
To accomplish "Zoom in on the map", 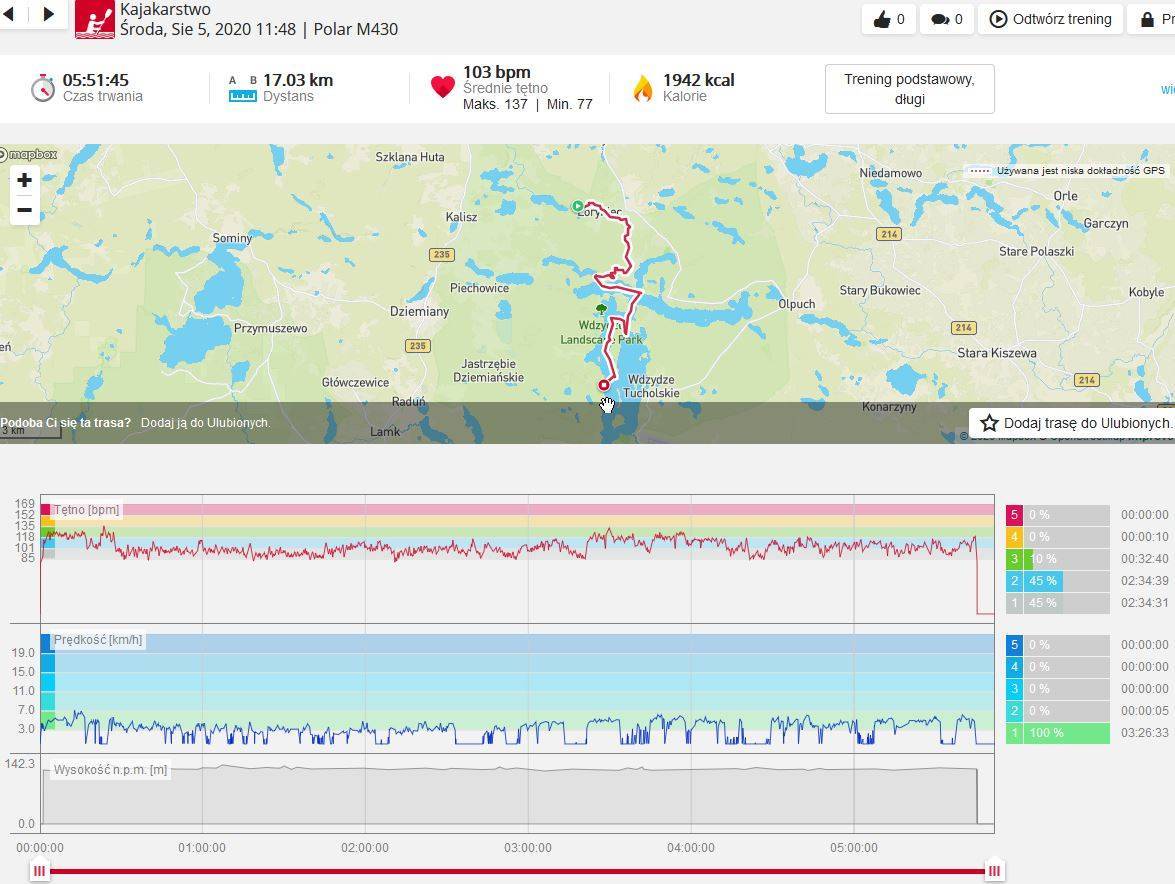I will click(24, 180).
